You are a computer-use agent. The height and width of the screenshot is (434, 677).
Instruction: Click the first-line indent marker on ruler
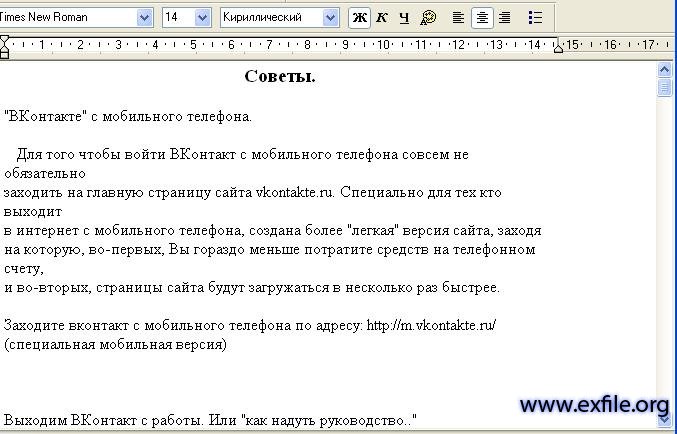pos(4,41)
